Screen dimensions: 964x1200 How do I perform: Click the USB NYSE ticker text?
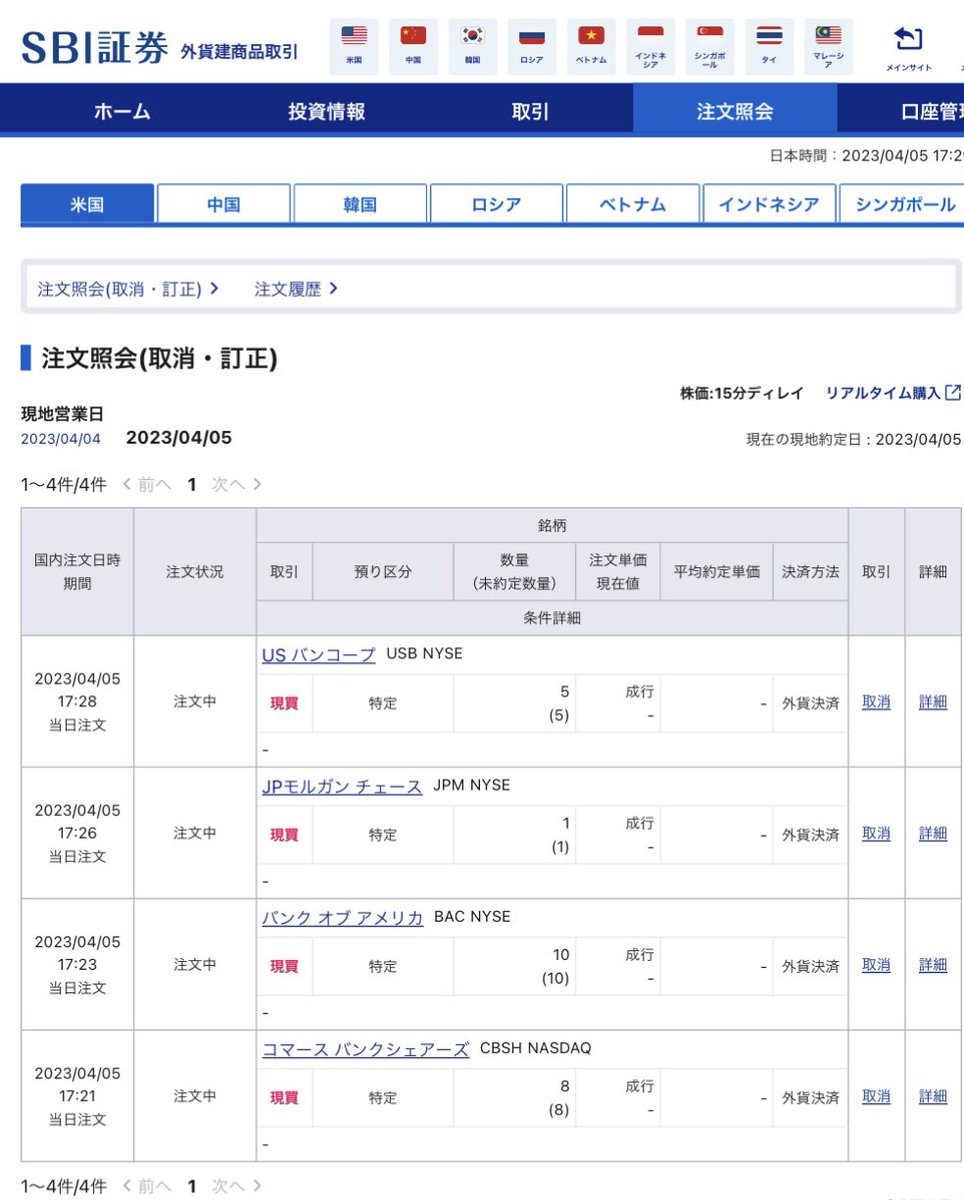pyautogui.click(x=424, y=654)
